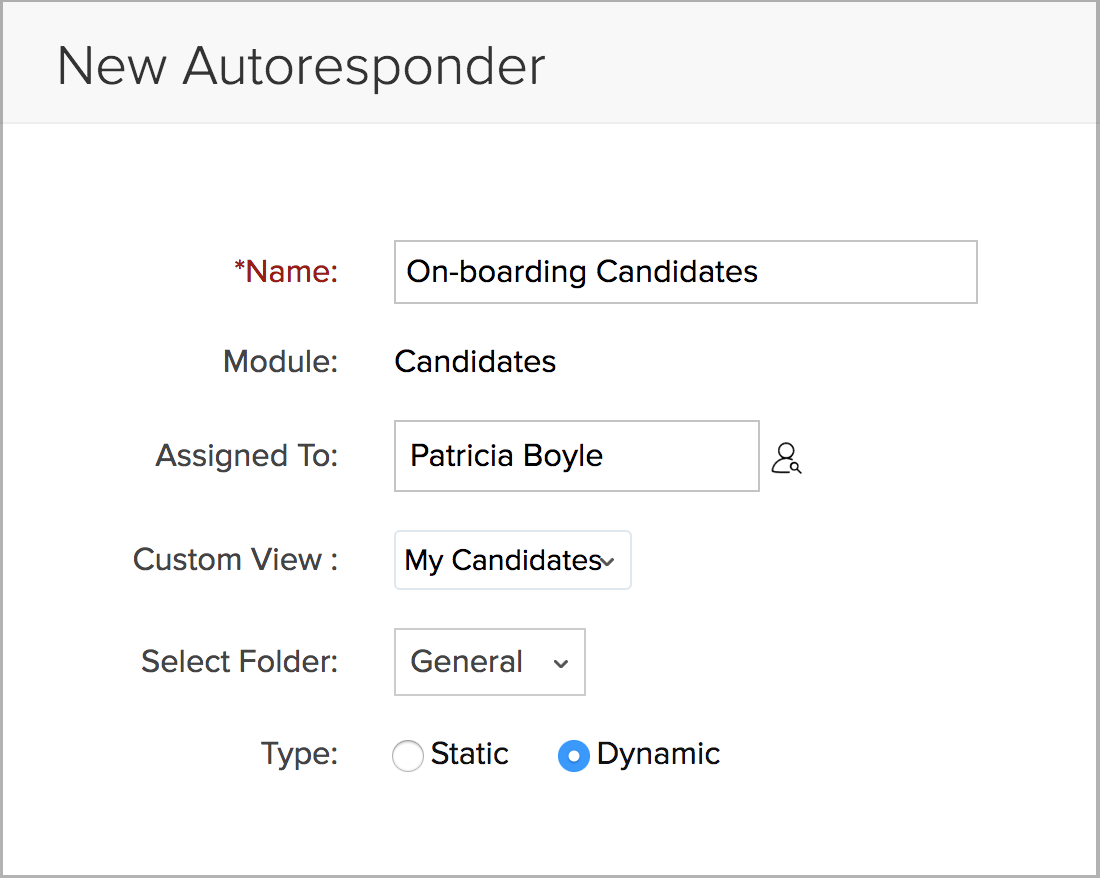Viewport: 1100px width, 878px height.
Task: Click the Name field containing On-boarding Candidates
Action: [x=685, y=272]
